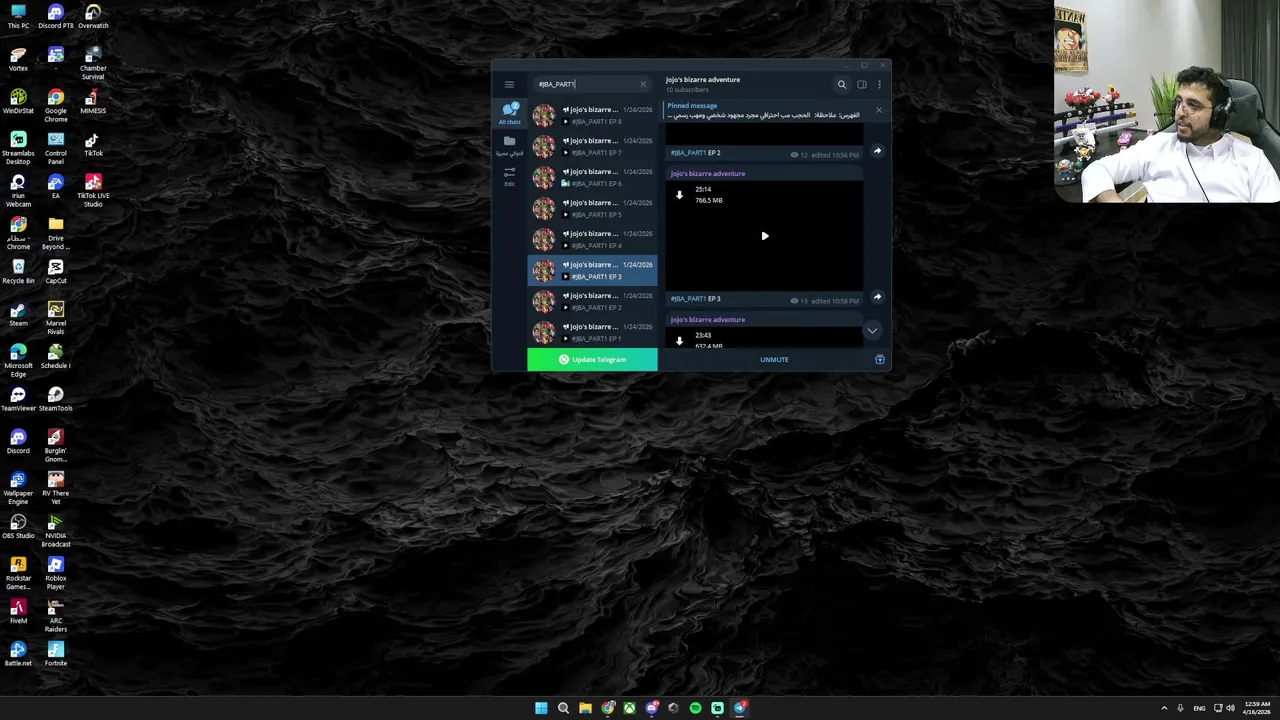The height and width of the screenshot is (720, 1280).
Task: Open the Edit folders option
Action: [509, 177]
